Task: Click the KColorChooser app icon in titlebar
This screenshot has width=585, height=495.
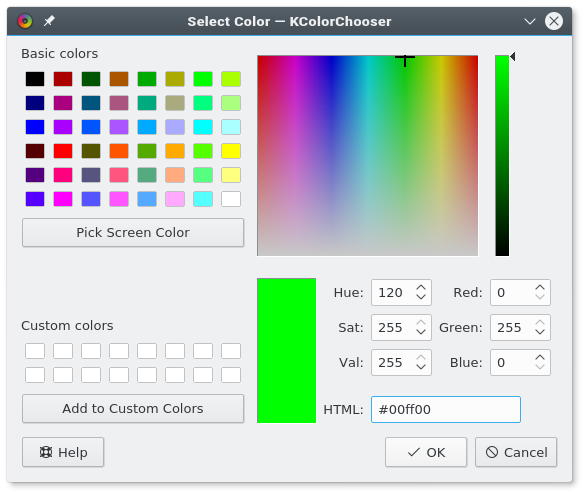Action: [25, 21]
